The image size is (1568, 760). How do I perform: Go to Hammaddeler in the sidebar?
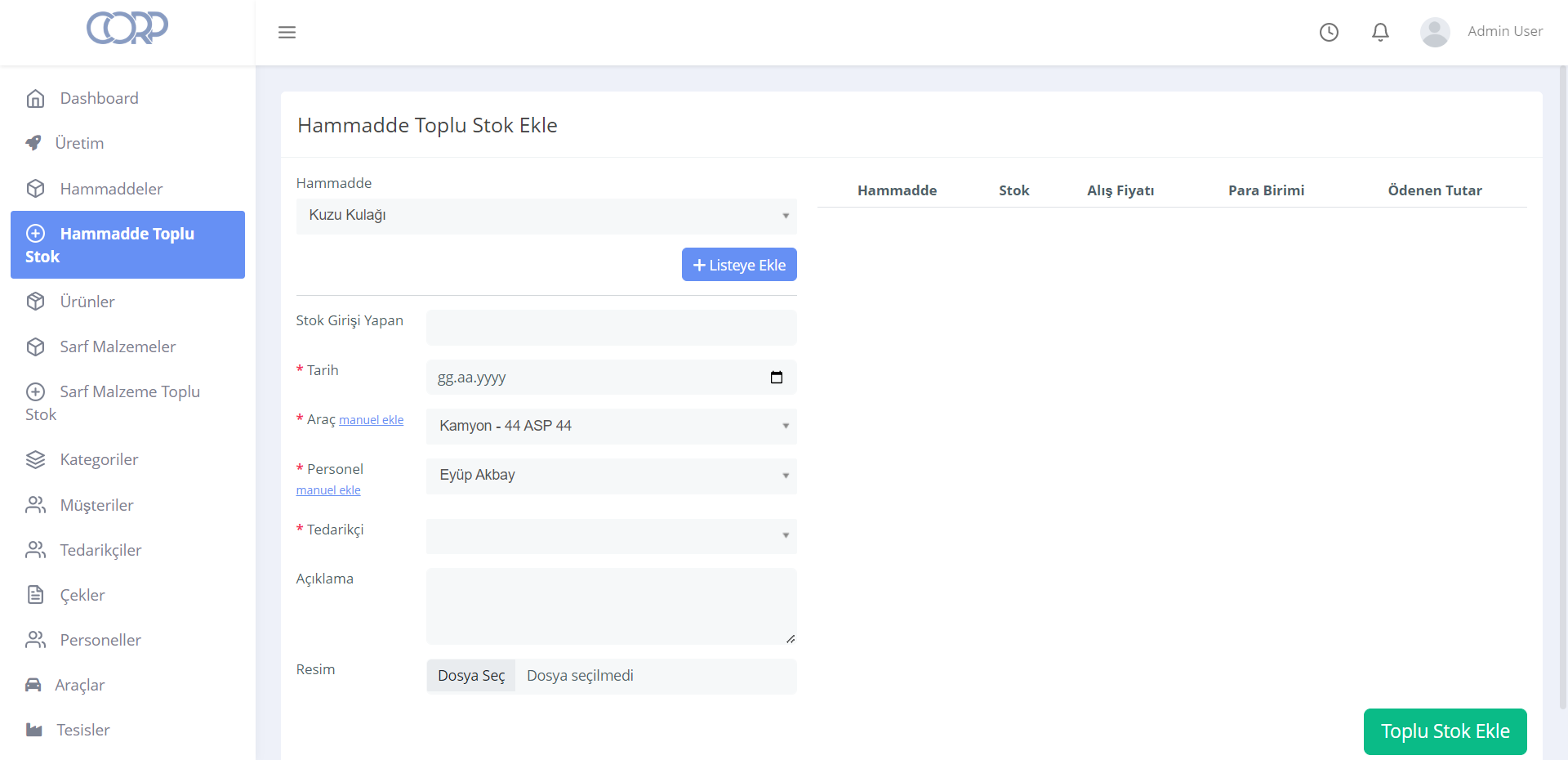(111, 189)
